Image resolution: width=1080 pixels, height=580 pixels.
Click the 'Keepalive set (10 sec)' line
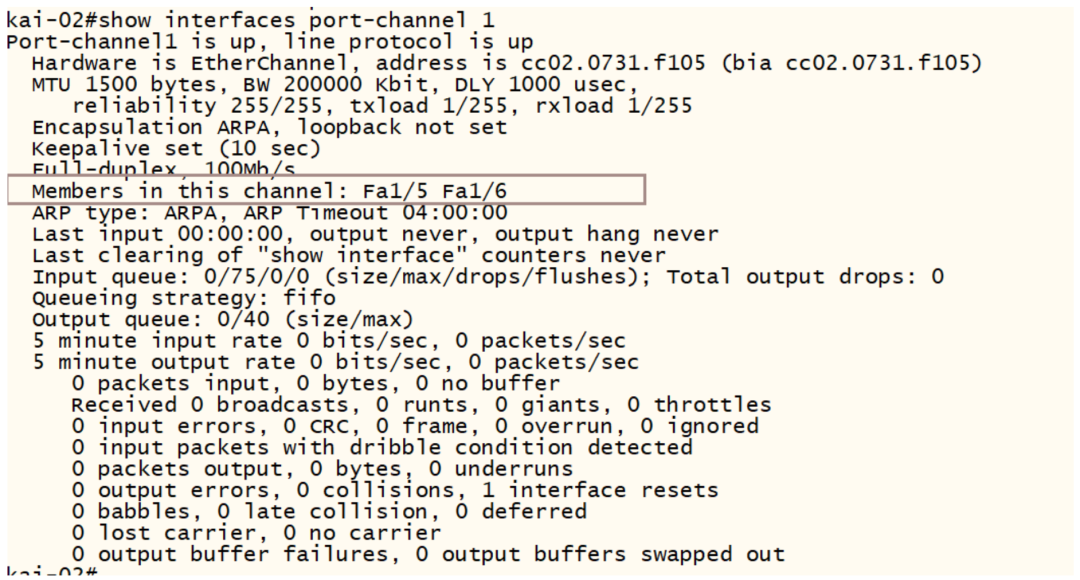click(176, 149)
